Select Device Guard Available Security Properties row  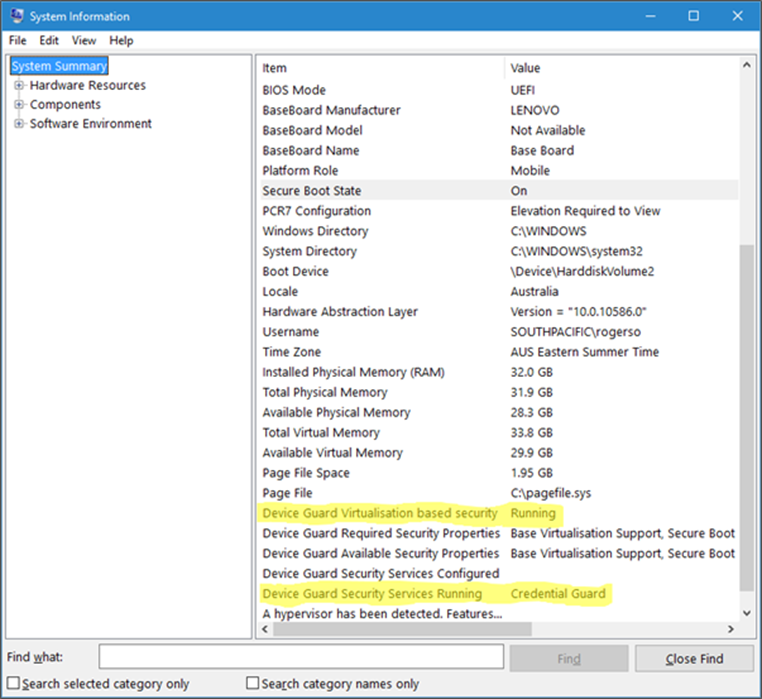point(499,554)
